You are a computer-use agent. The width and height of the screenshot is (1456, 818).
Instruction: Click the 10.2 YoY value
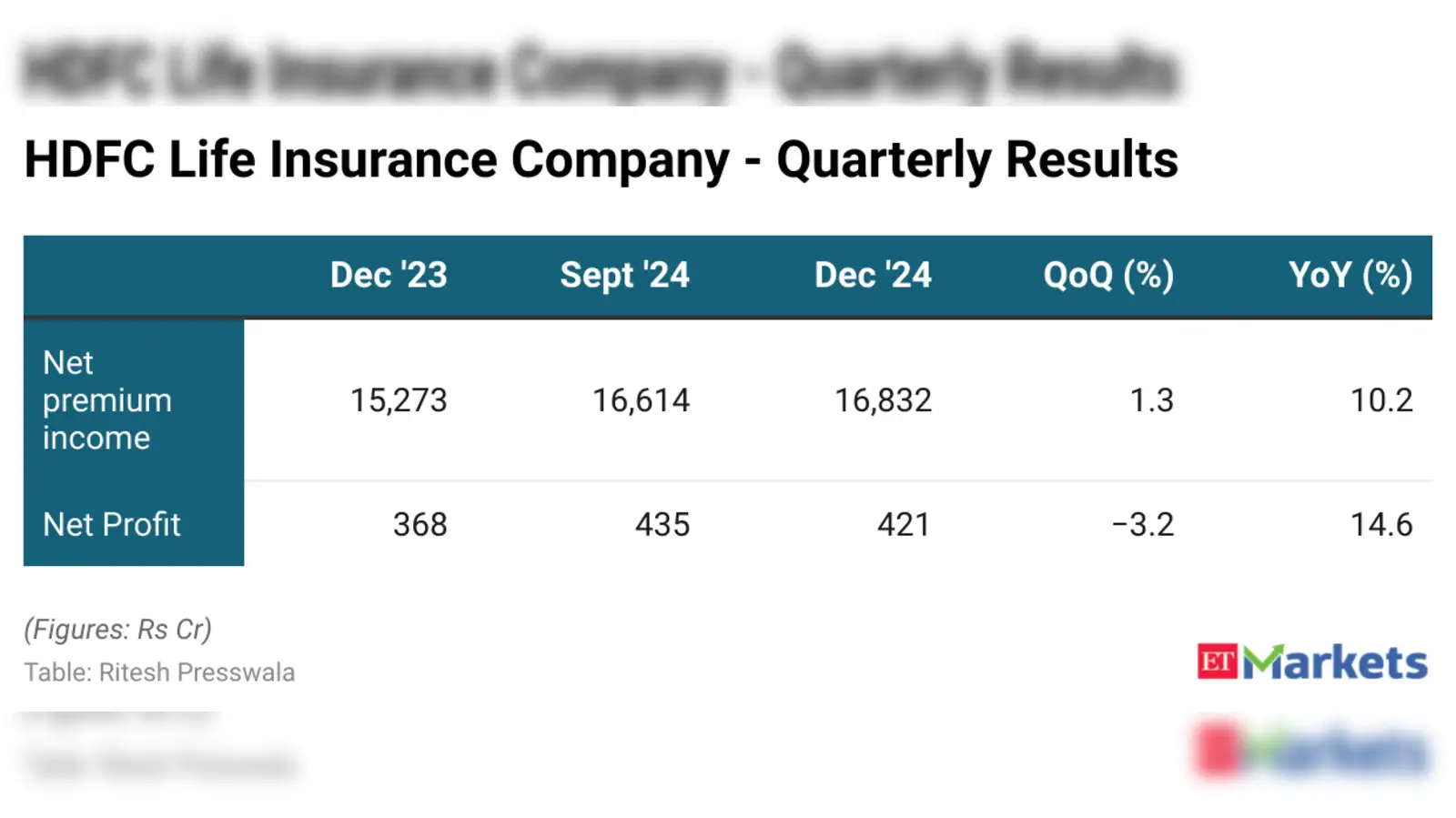pyautogui.click(x=1381, y=400)
